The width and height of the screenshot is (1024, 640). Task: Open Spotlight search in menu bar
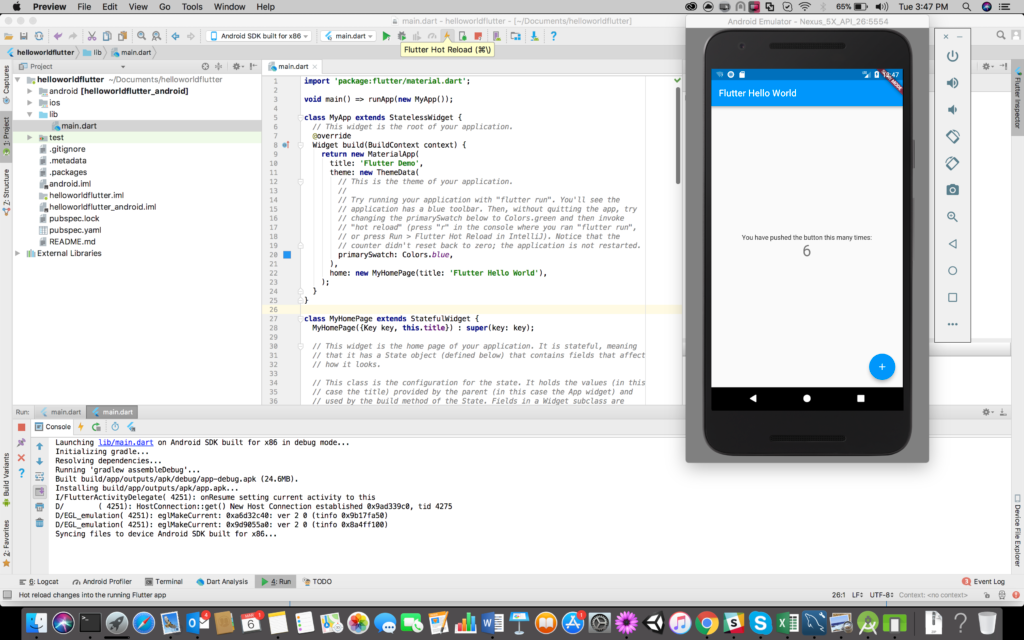pos(966,7)
